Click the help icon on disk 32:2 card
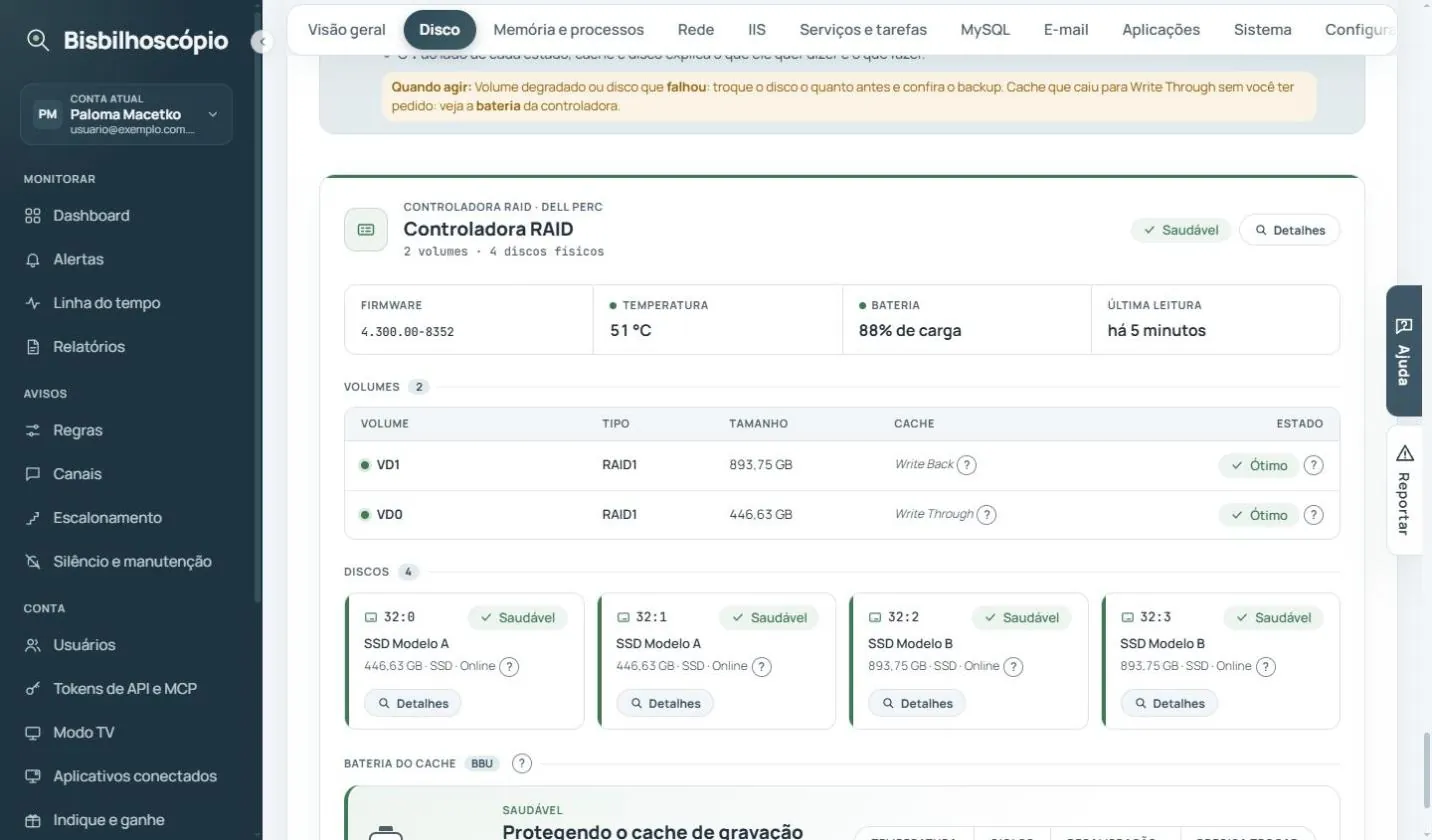 point(1013,666)
